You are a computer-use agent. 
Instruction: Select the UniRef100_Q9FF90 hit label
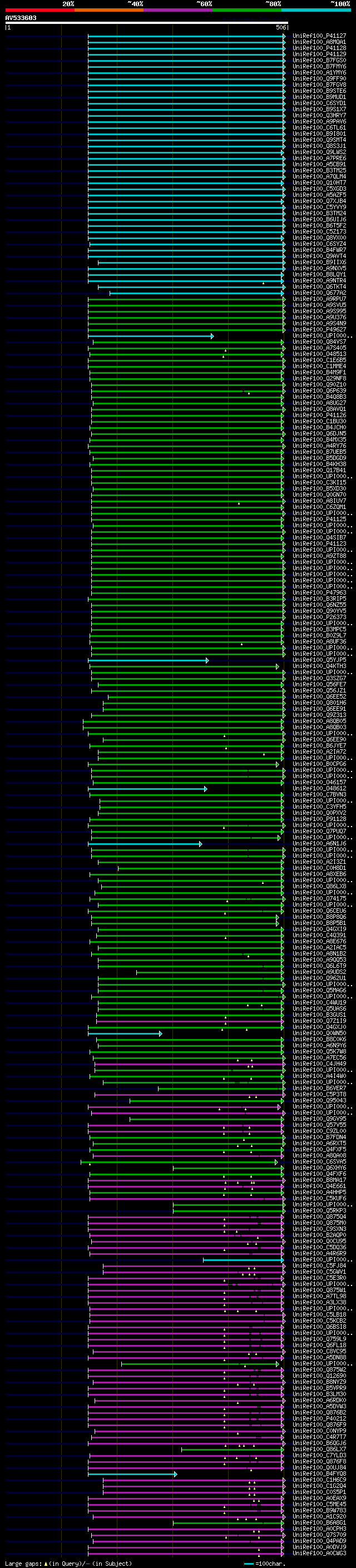[x=319, y=78]
